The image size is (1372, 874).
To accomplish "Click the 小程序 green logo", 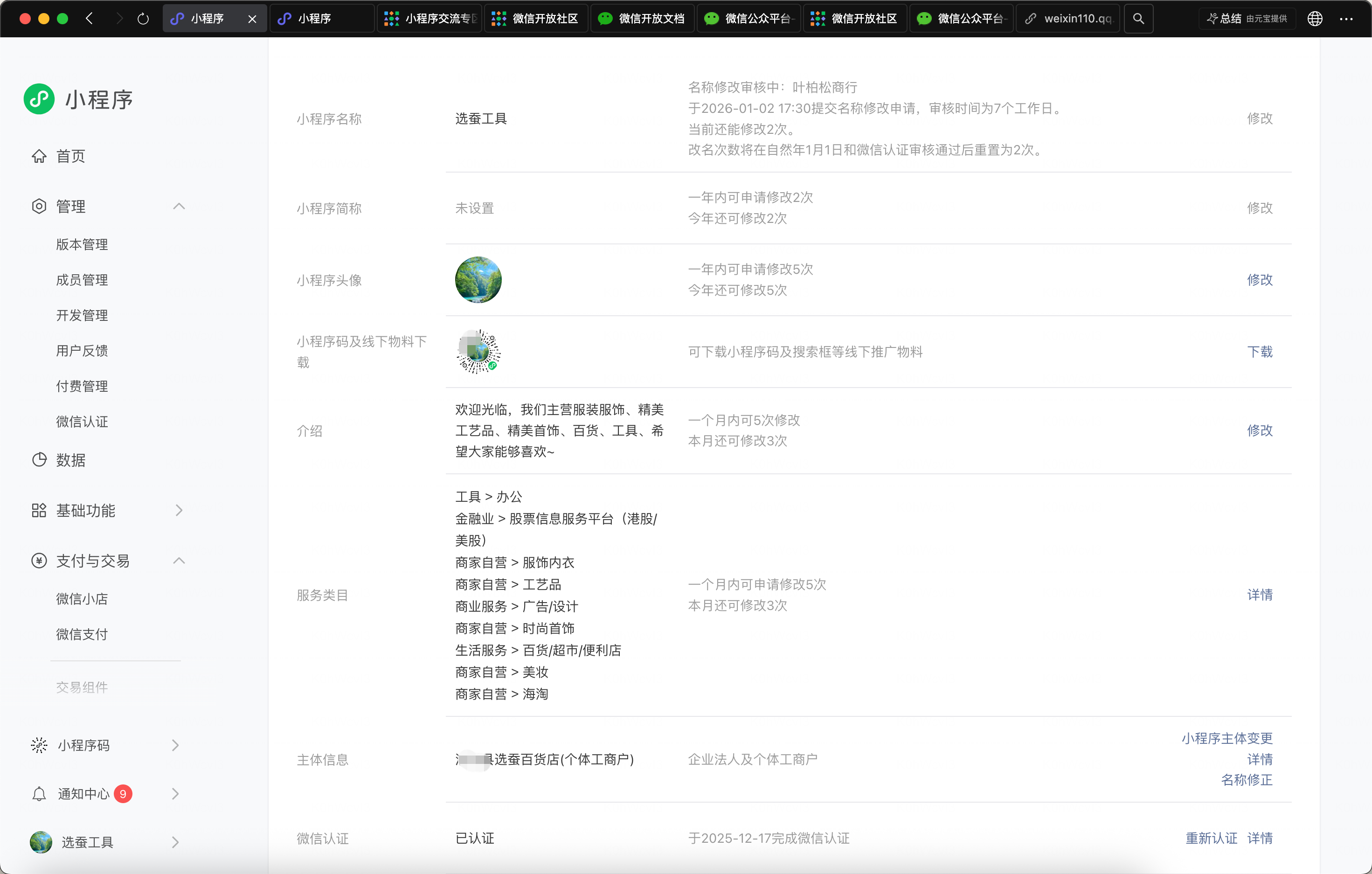I will 39,99.
